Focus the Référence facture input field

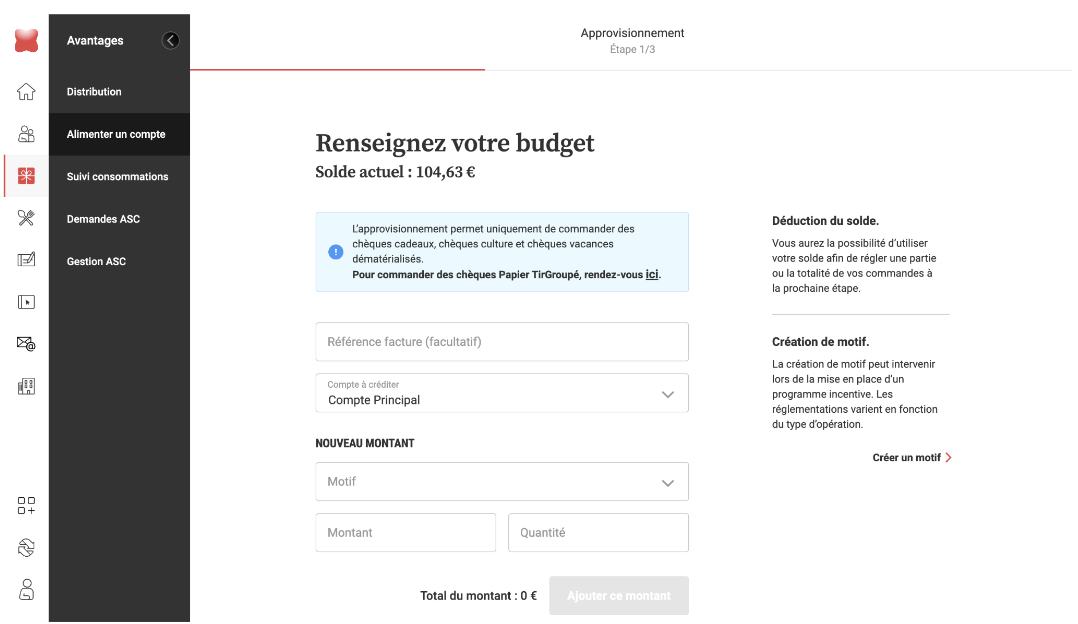[502, 342]
